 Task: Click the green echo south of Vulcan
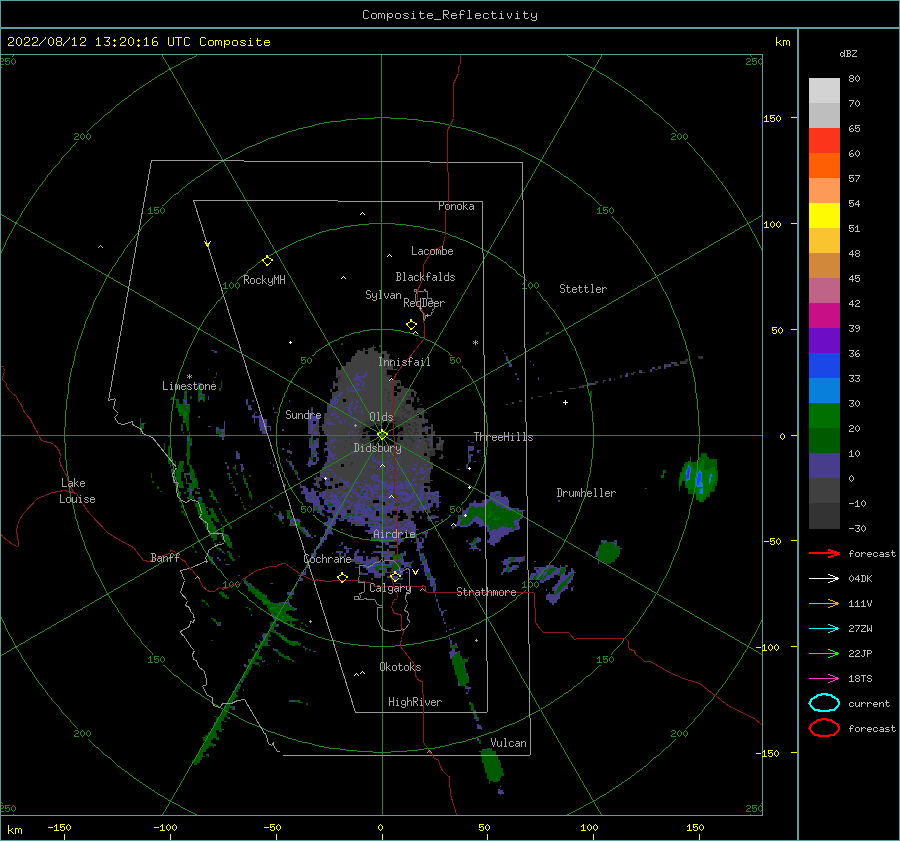pos(492,765)
